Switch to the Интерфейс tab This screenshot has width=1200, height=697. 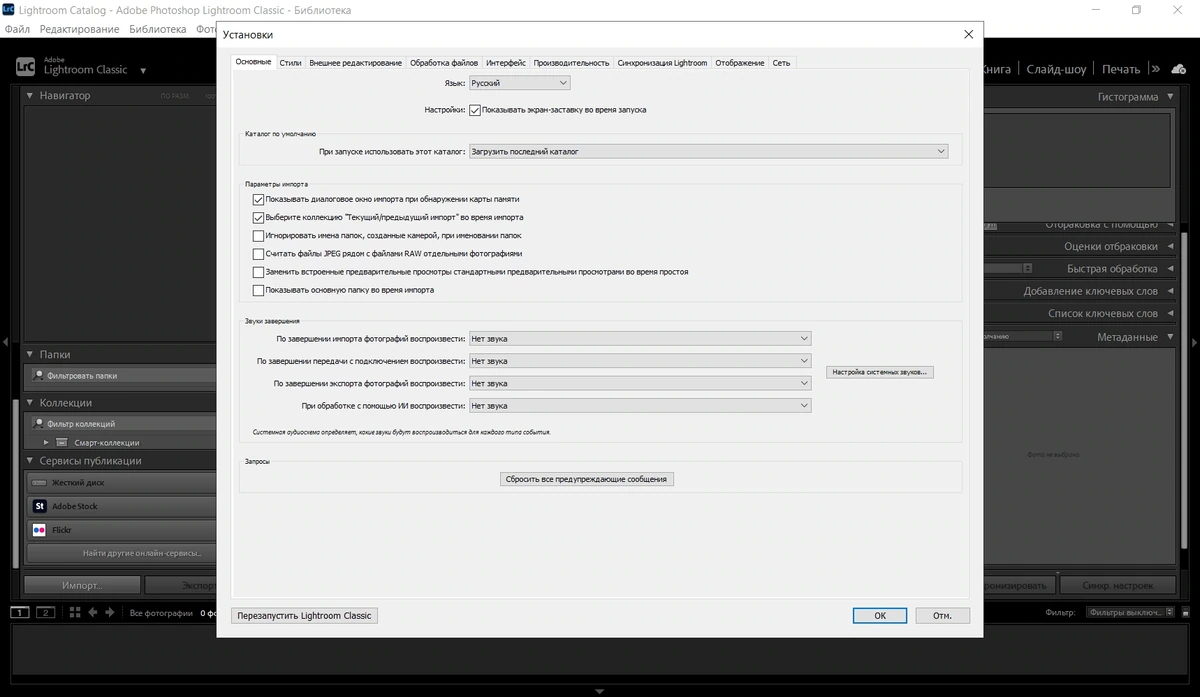tap(506, 62)
